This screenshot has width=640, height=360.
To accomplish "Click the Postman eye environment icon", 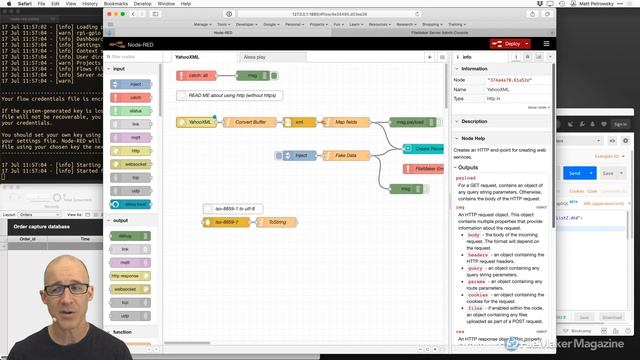I will 612,141.
